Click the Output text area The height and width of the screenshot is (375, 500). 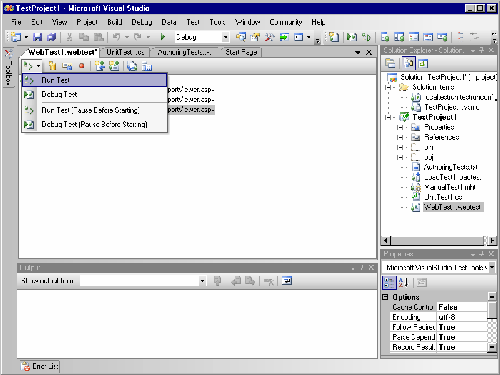pyautogui.click(x=197, y=323)
